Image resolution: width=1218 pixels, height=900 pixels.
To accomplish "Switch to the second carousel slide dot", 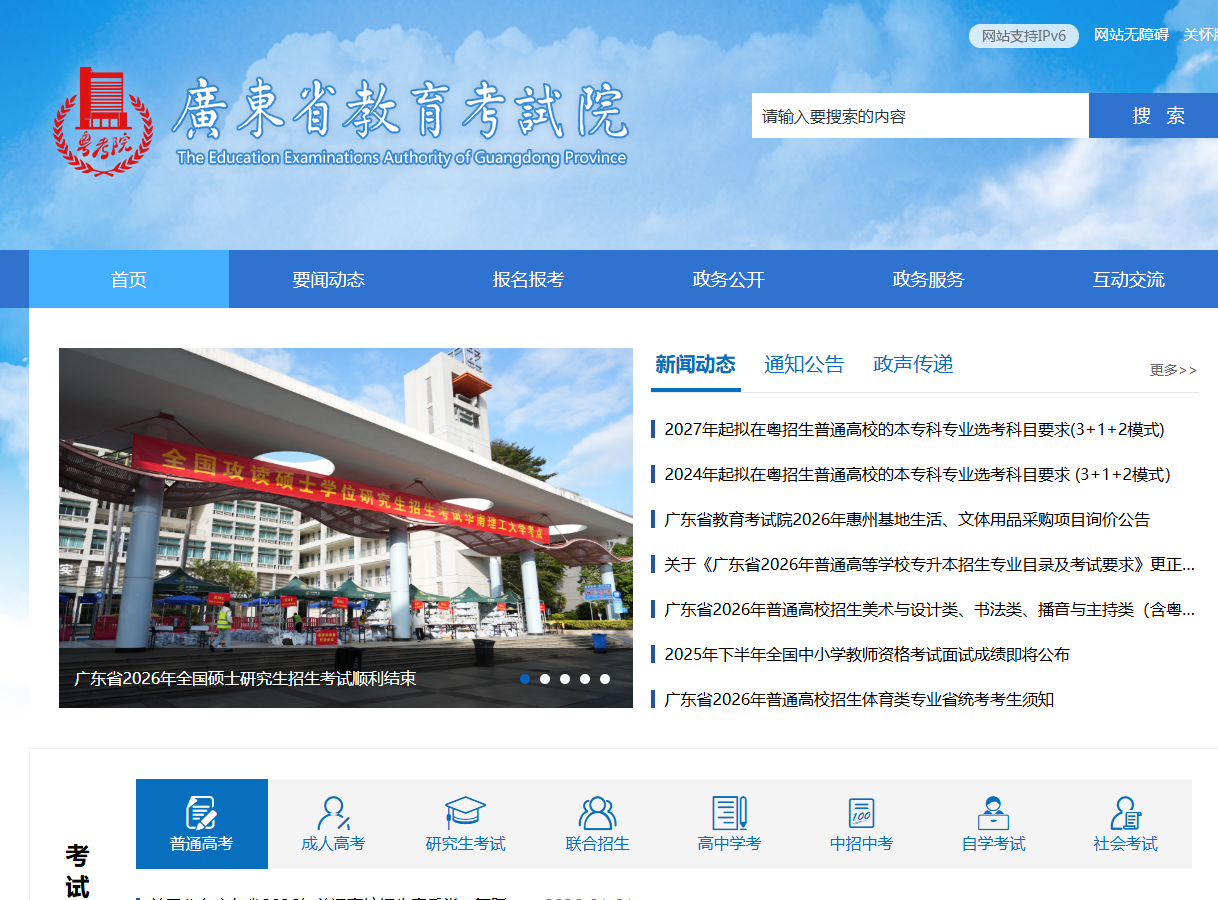I will (545, 679).
